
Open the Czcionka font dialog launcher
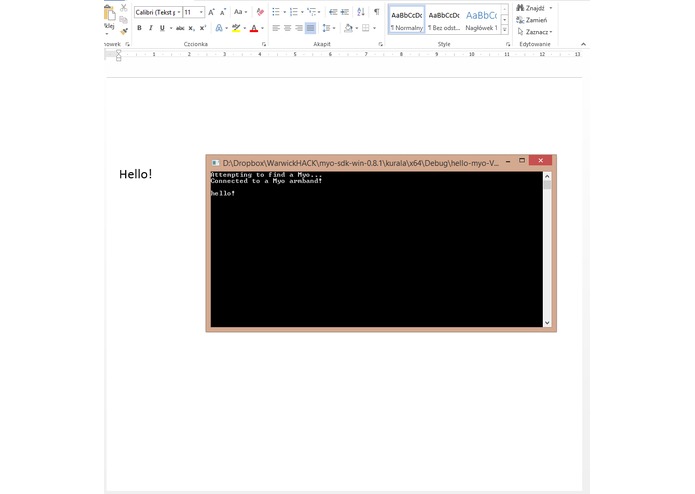[x=264, y=44]
